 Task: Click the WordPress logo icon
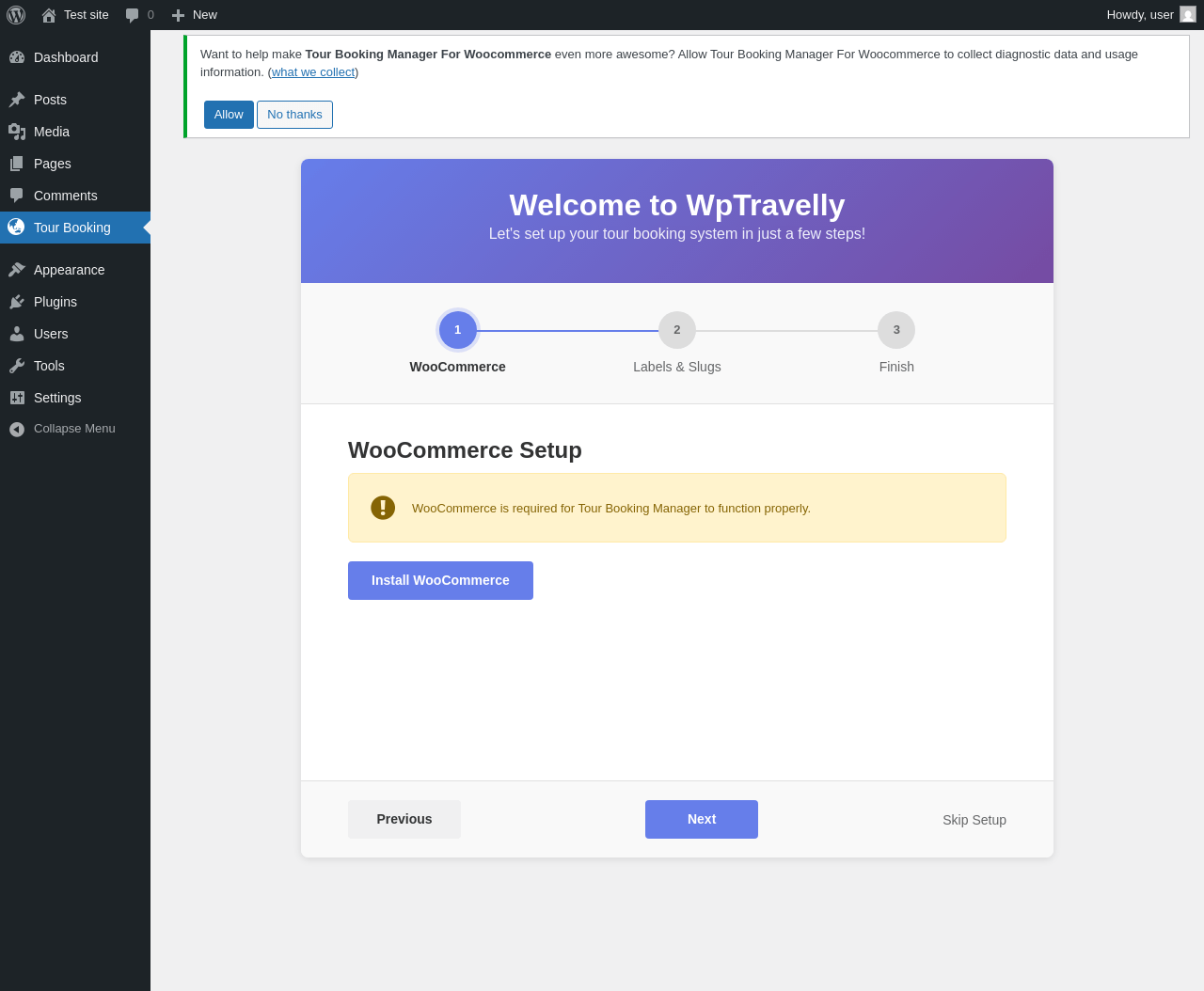[16, 15]
